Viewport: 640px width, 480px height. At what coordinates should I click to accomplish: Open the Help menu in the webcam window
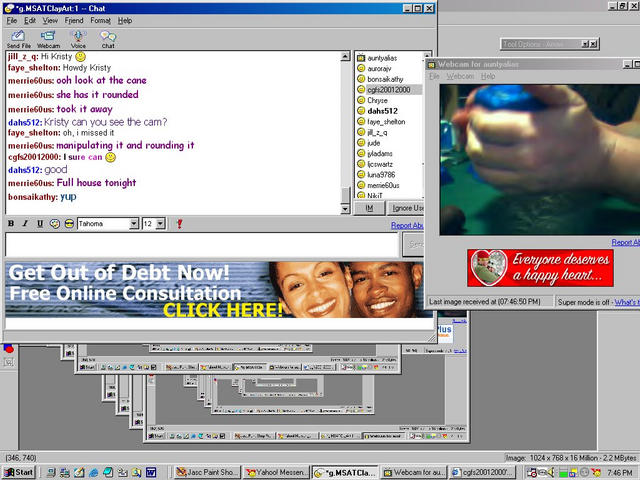[x=488, y=76]
